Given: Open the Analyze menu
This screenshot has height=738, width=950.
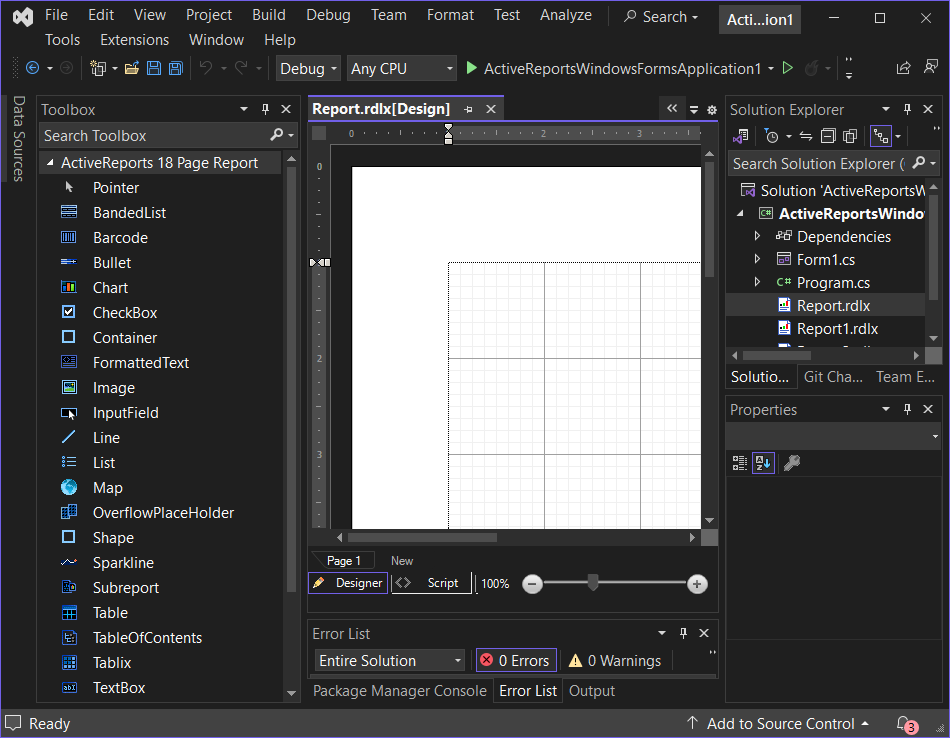Looking at the screenshot, I should pyautogui.click(x=565, y=15).
